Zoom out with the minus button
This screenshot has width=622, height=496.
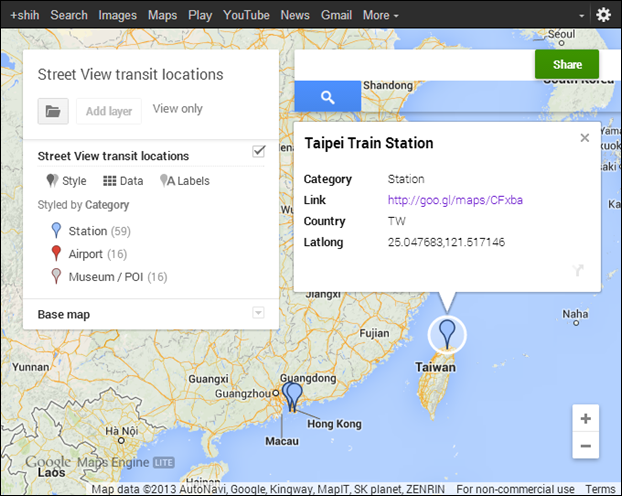coord(586,446)
